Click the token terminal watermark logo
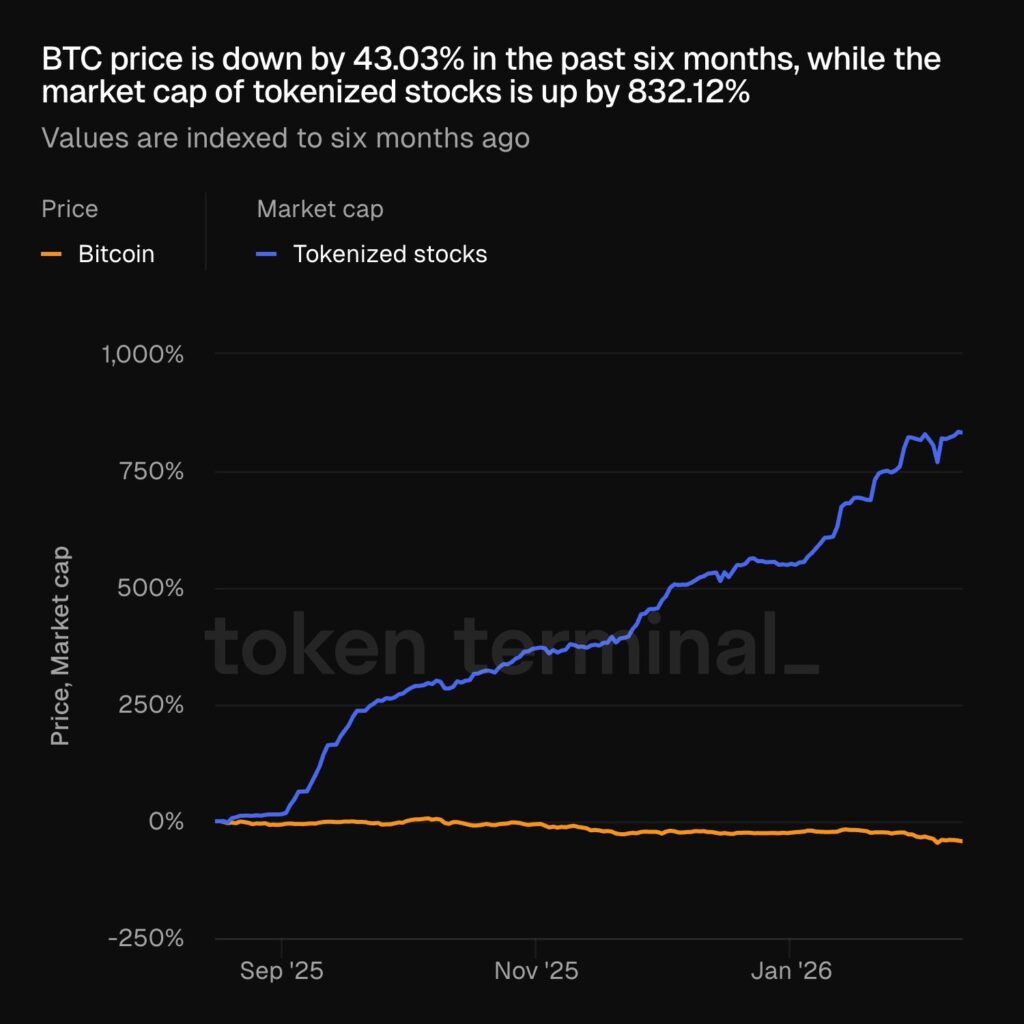1024x1024 pixels. [512, 647]
